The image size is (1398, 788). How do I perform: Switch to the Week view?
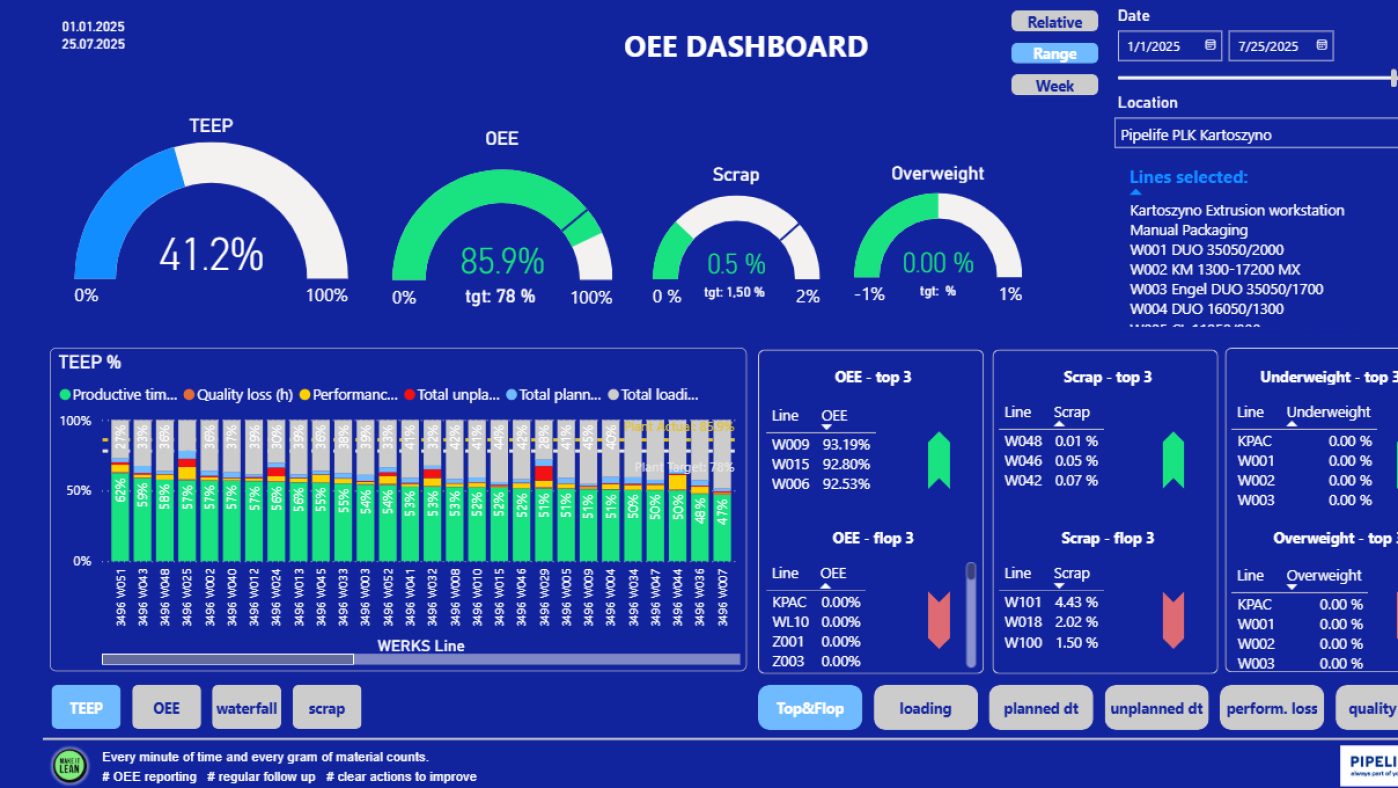click(x=1054, y=85)
